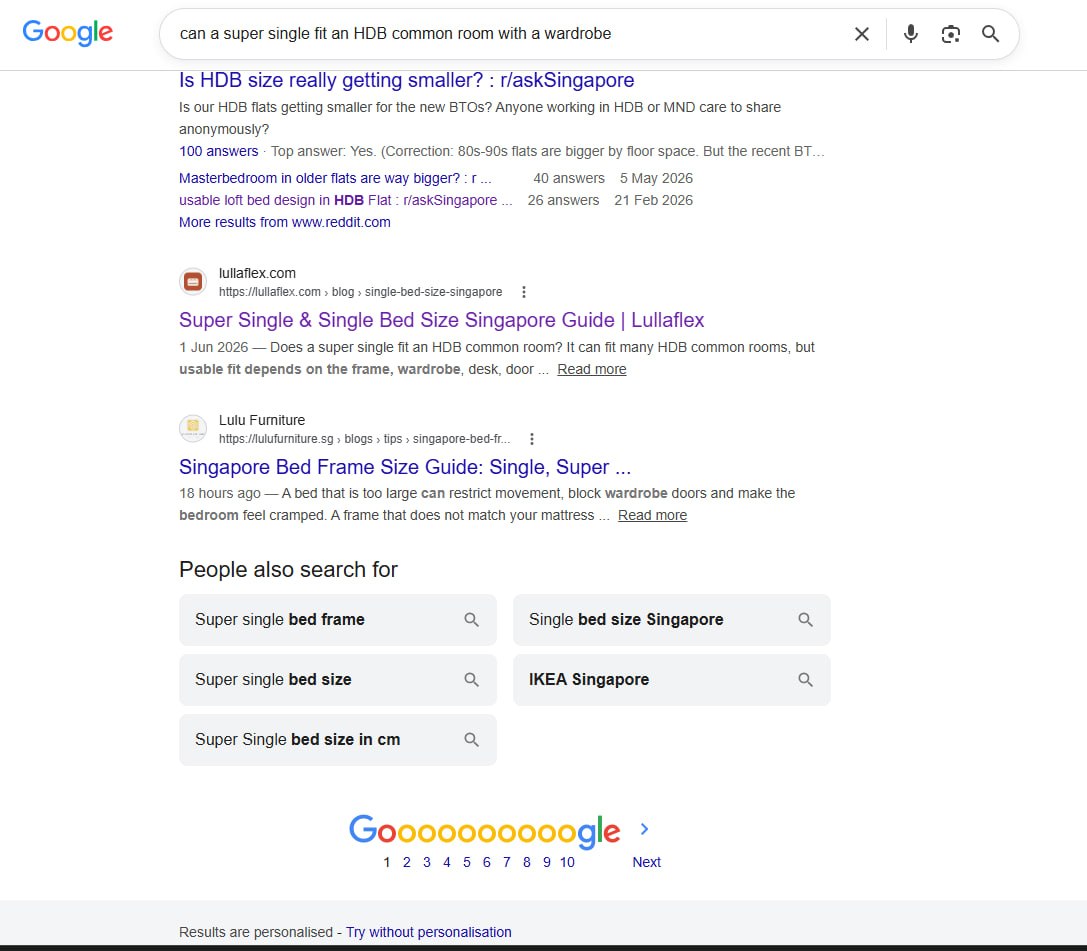
Task: Click the Google logo in the header
Action: coord(67,33)
